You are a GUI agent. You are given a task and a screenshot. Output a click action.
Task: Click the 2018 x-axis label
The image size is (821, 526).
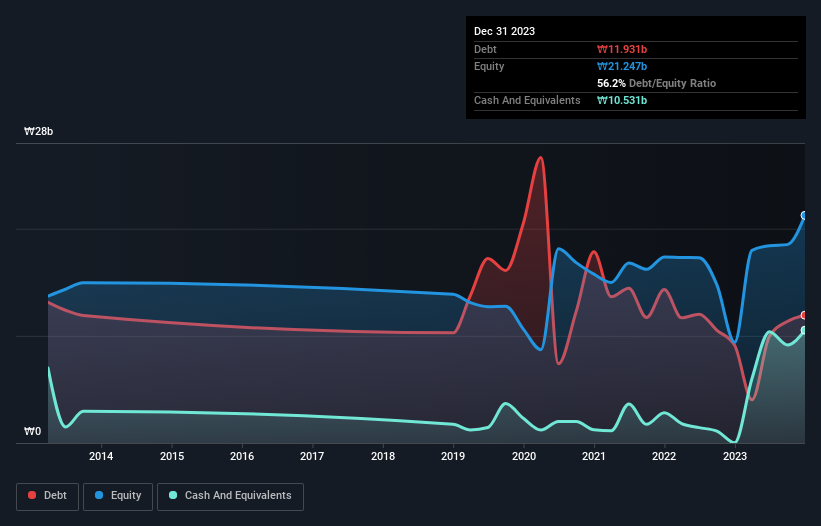[383, 456]
